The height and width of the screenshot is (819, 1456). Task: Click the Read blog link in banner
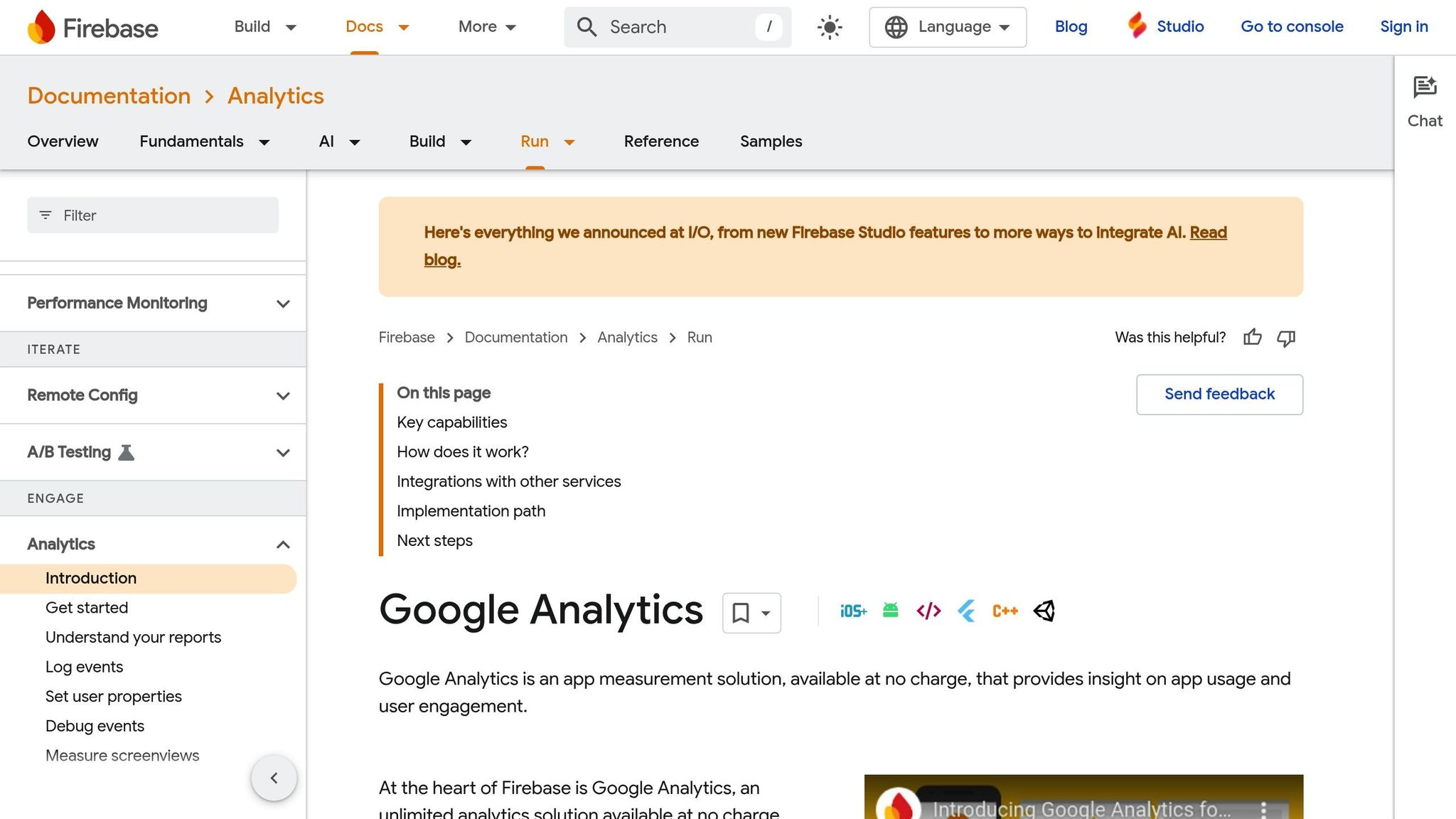[1208, 232]
